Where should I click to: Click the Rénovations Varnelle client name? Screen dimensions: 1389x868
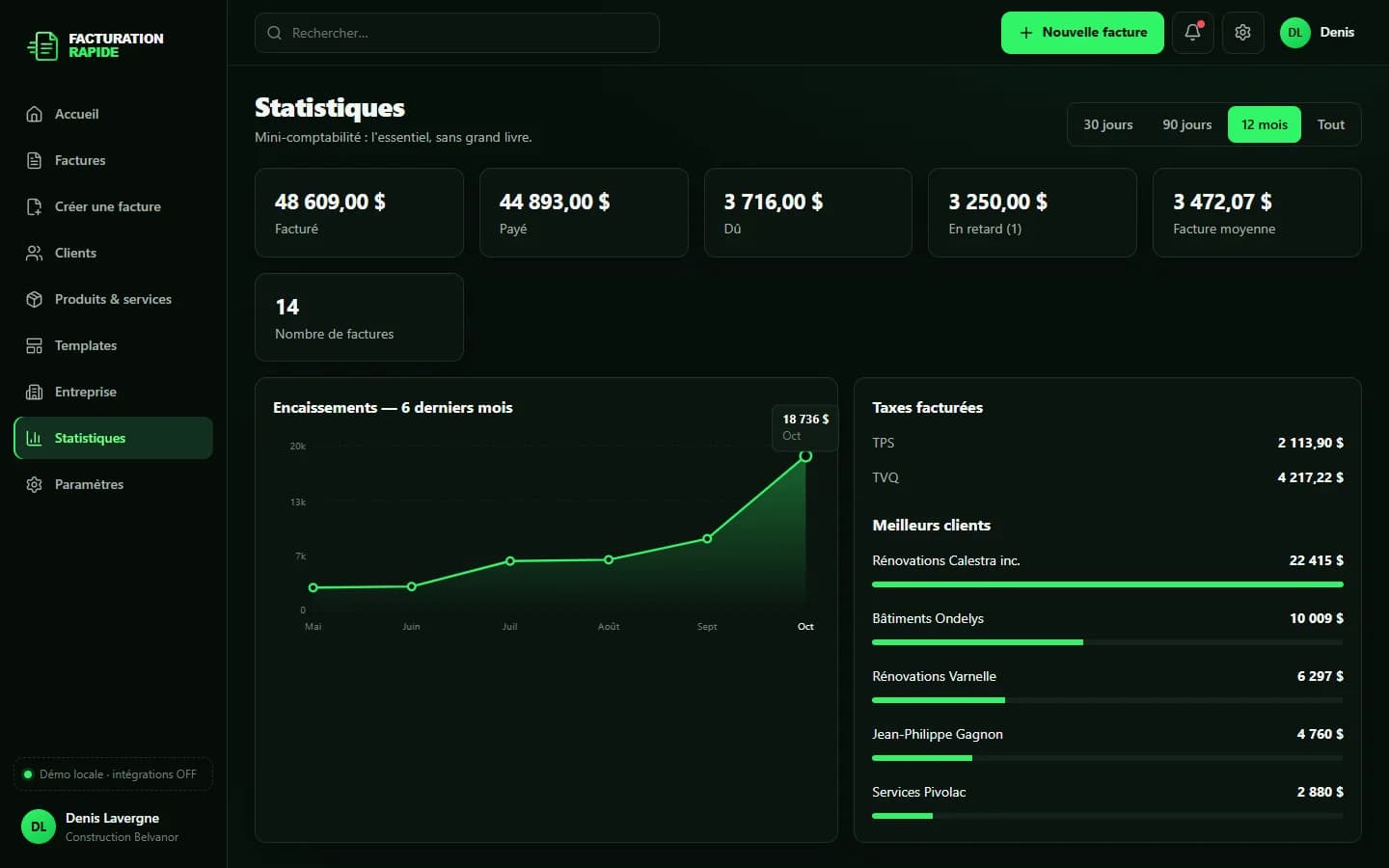coord(935,676)
